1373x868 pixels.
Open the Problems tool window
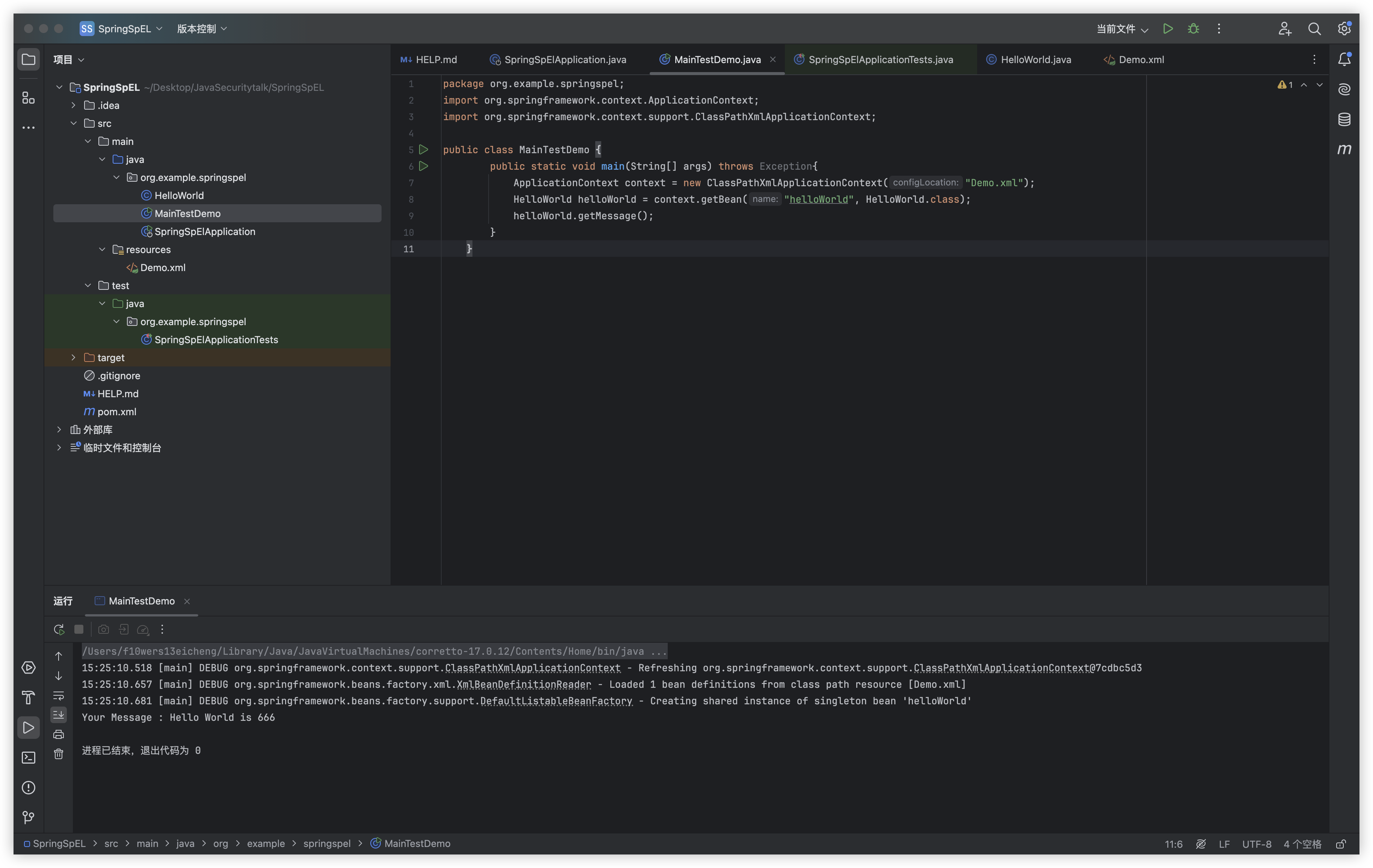tap(28, 788)
